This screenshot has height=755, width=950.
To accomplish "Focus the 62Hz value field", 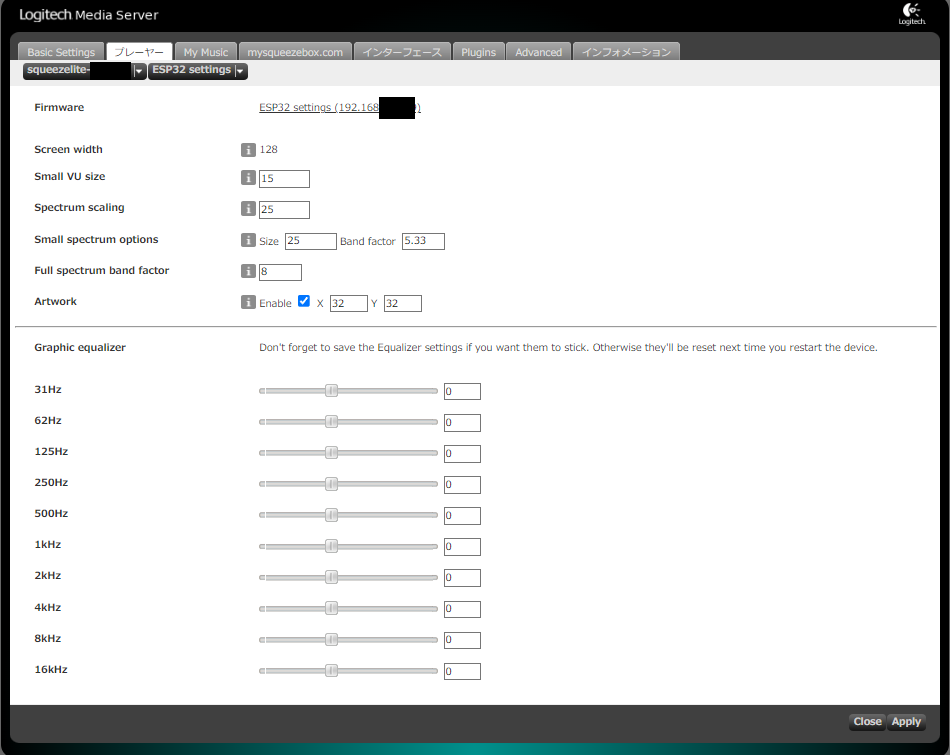I will click(x=462, y=422).
